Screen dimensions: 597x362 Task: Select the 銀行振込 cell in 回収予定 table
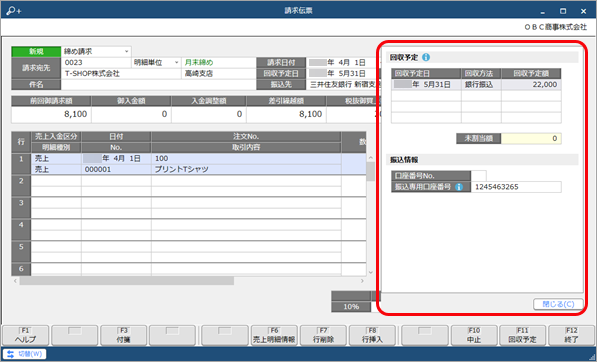(481, 85)
